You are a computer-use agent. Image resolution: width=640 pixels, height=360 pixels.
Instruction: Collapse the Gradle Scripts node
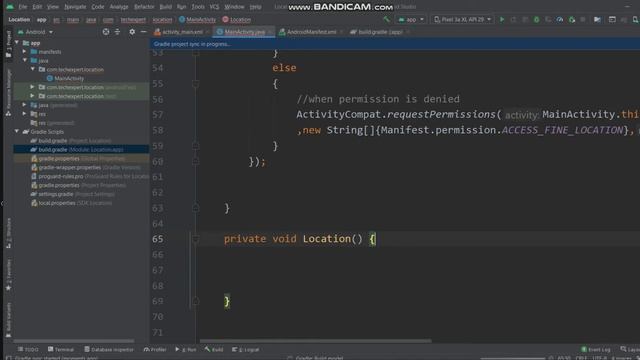17,131
